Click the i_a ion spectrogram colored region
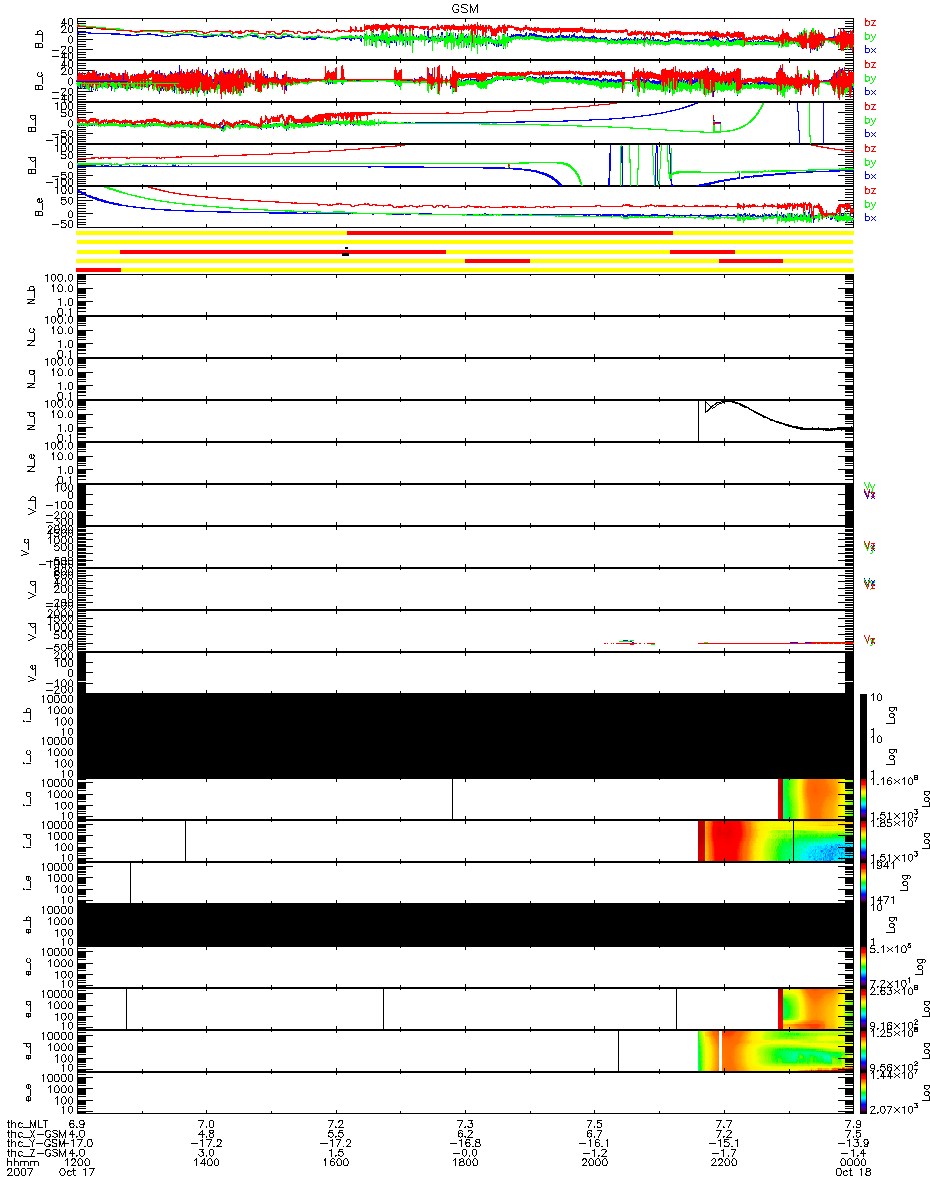 coord(815,798)
